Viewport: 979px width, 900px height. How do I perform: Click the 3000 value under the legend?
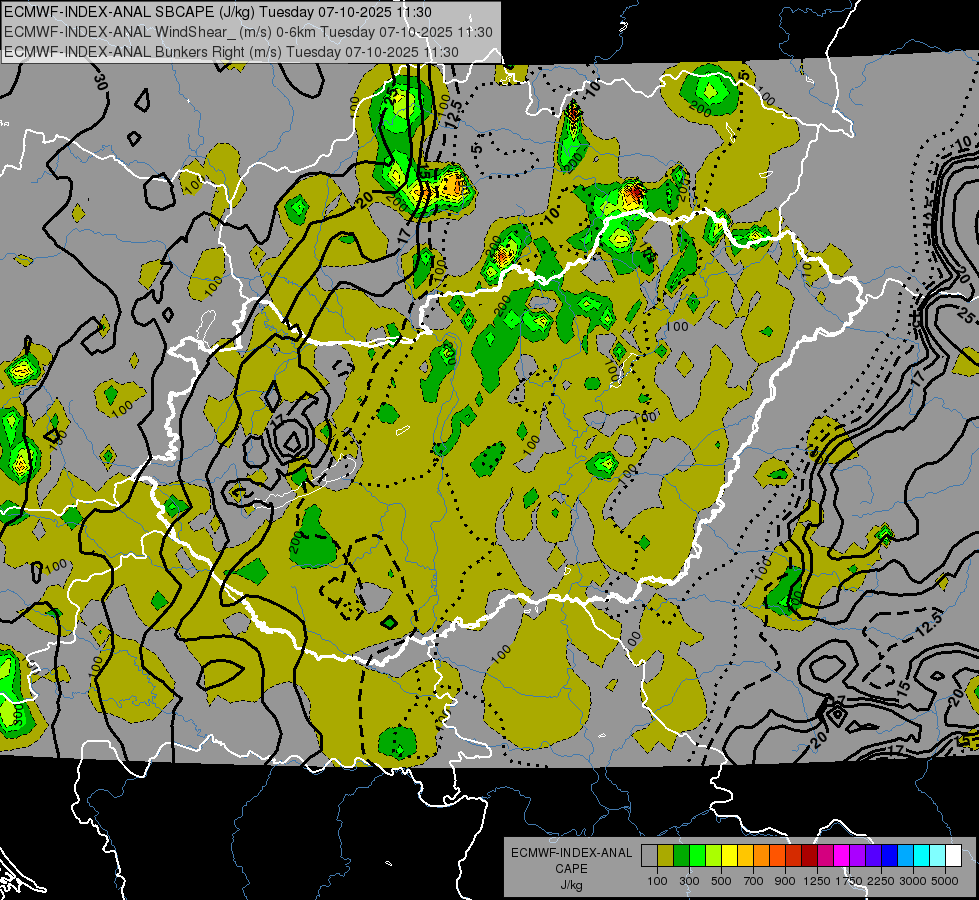coord(913,881)
